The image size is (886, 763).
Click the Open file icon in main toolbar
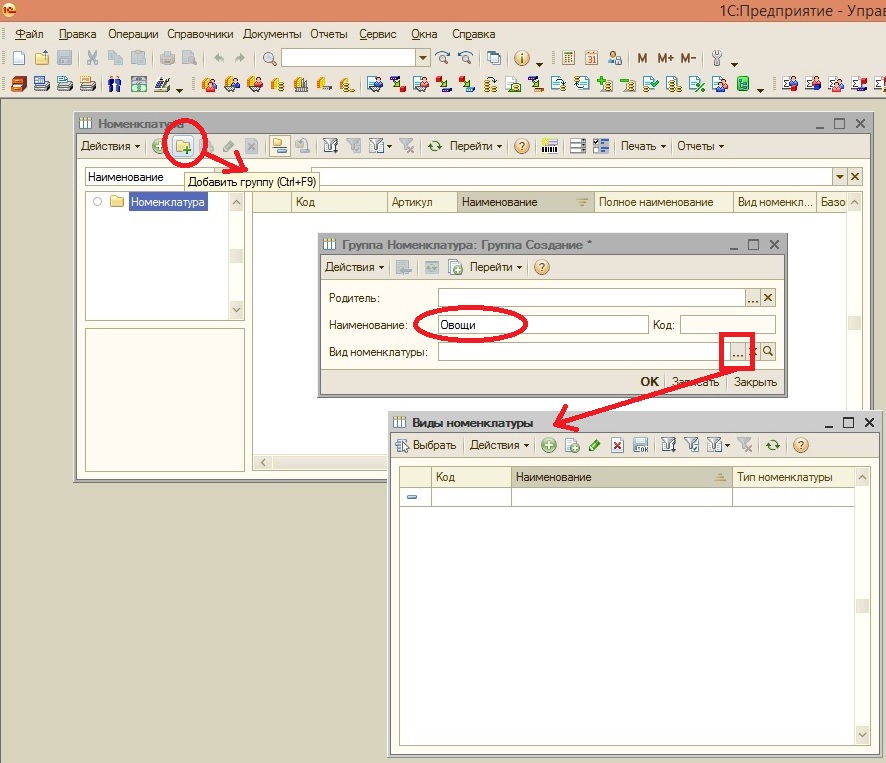point(42,58)
